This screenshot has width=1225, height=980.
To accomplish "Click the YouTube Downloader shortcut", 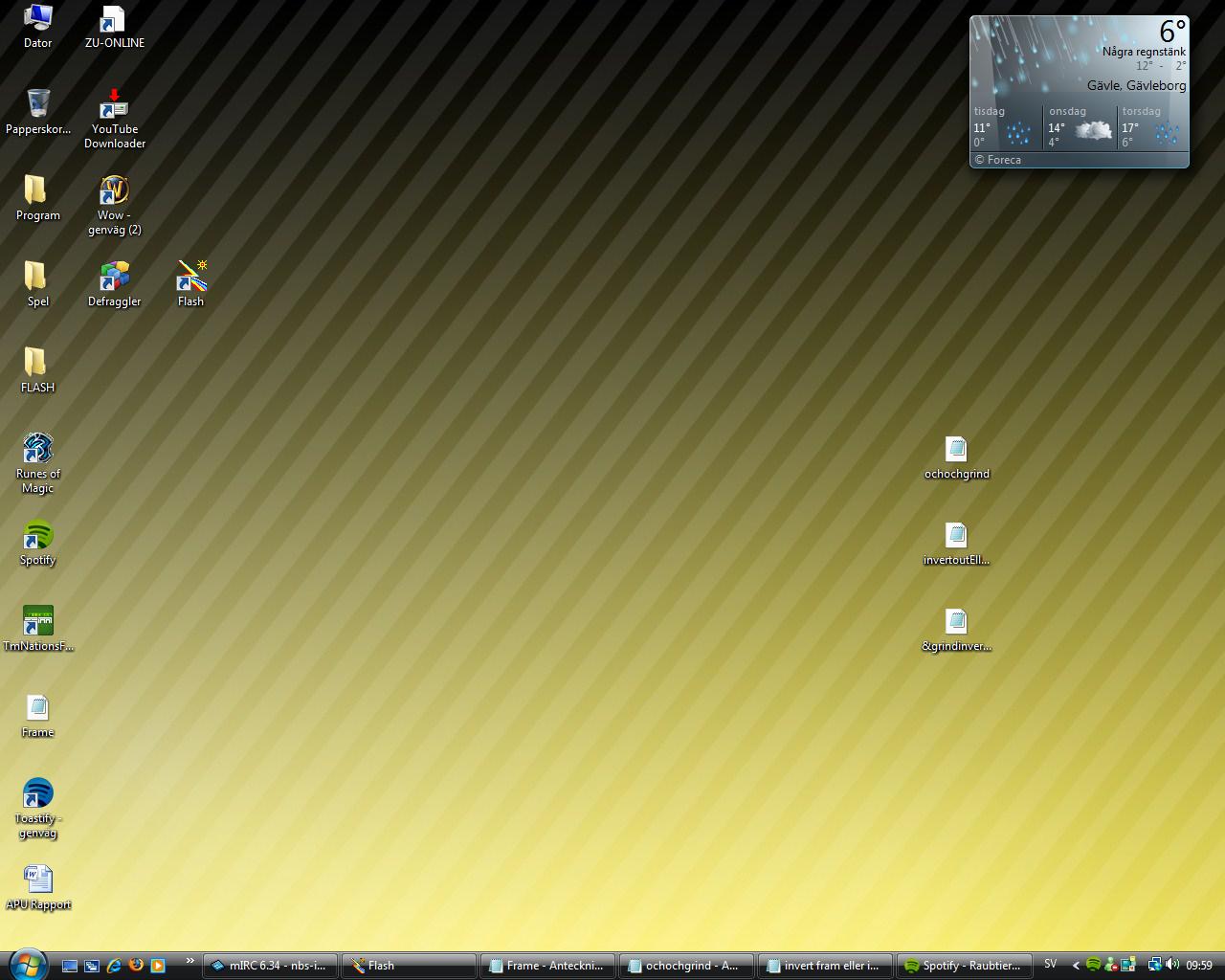I will pos(114,119).
